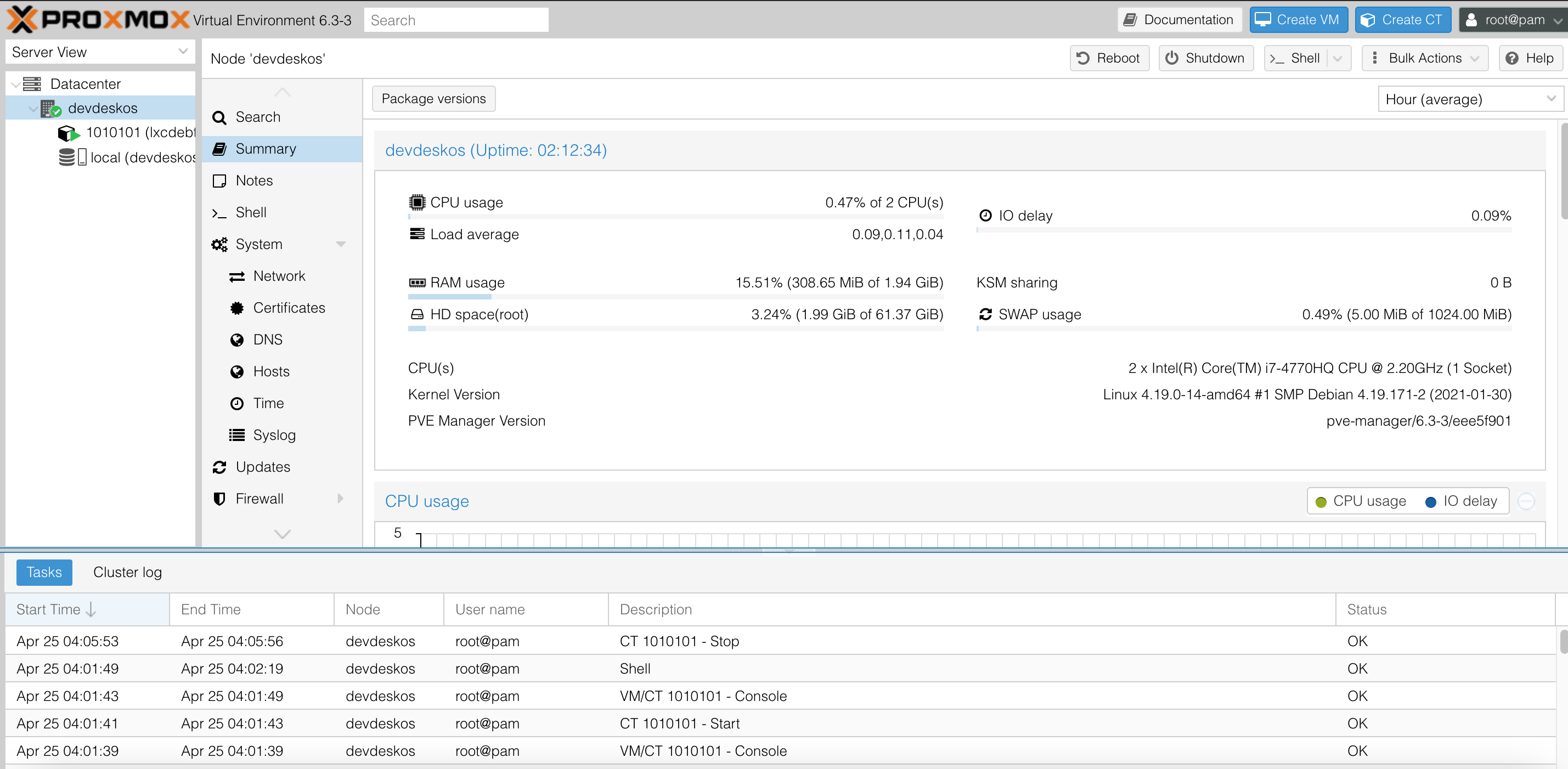Click the question mark icon on Help
The height and width of the screenshot is (769, 1568).
pos(1511,58)
